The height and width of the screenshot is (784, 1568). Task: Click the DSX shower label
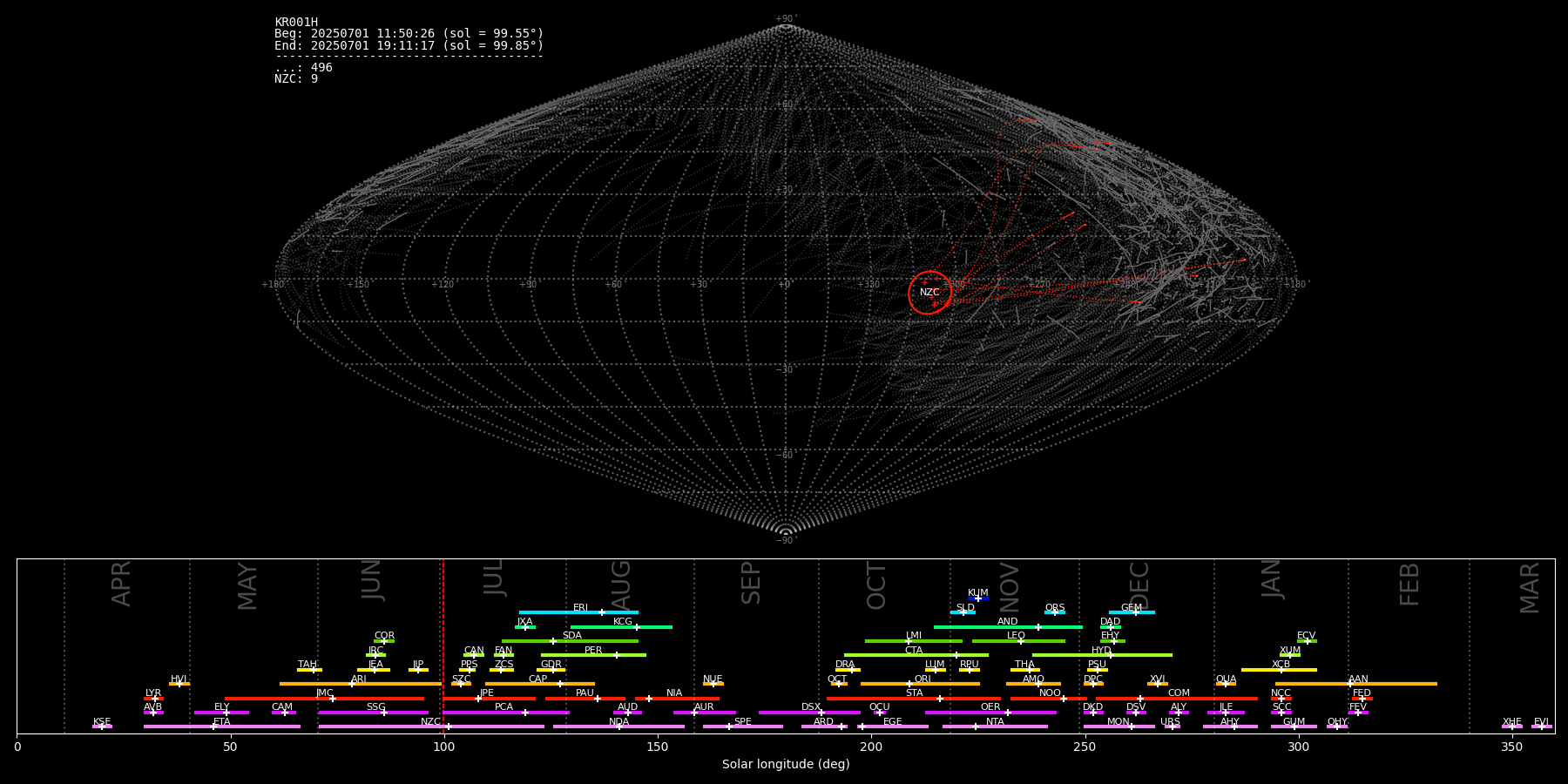click(x=811, y=707)
